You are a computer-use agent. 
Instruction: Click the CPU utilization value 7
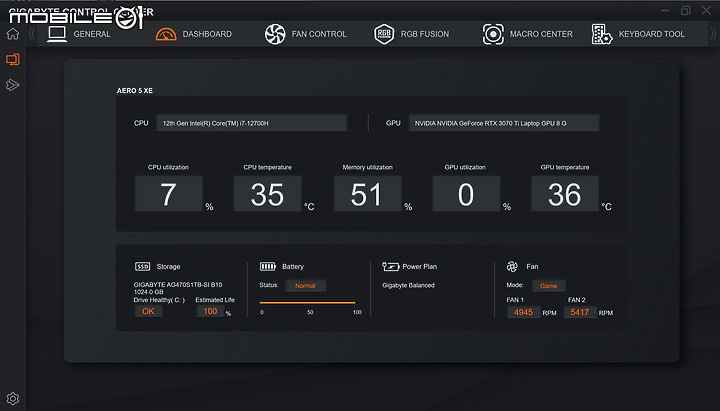coord(169,194)
